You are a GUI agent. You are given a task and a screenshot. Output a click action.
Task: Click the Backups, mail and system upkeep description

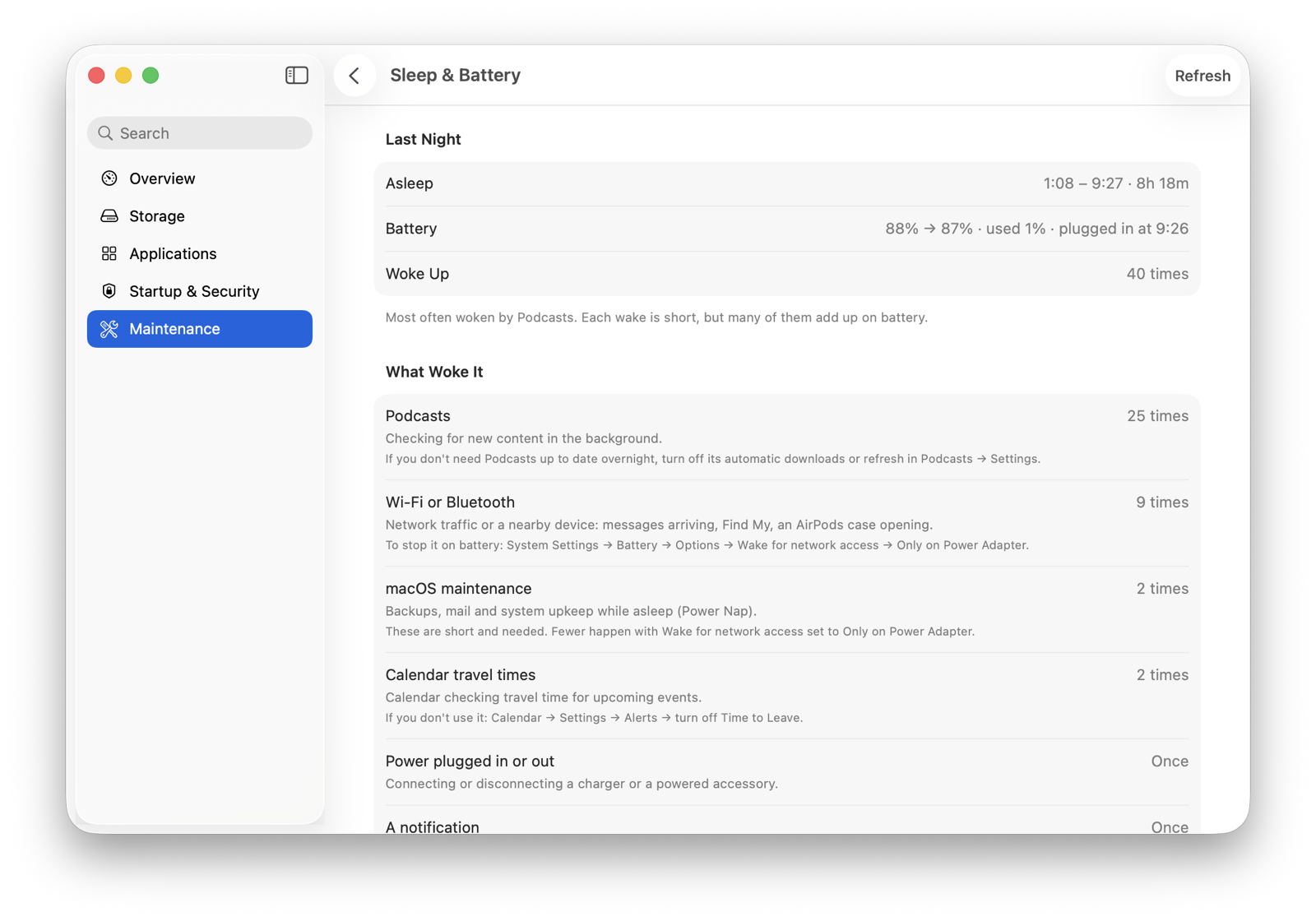pos(571,611)
